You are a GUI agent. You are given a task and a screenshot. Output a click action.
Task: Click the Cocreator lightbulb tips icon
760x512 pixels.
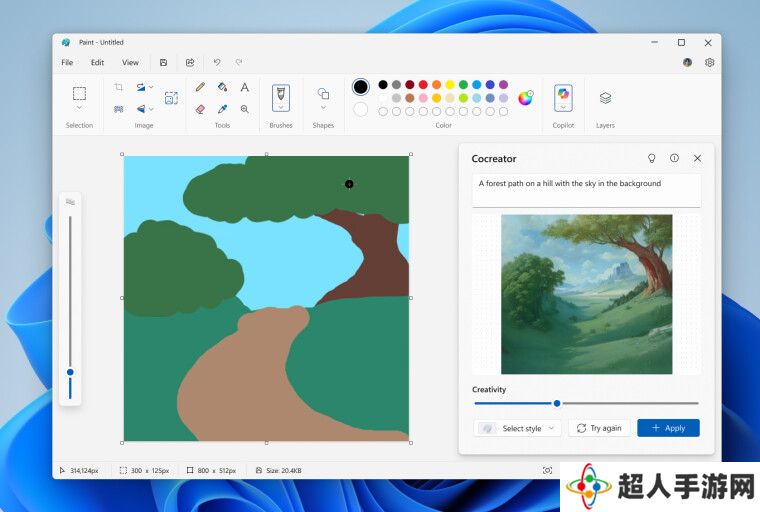[651, 158]
